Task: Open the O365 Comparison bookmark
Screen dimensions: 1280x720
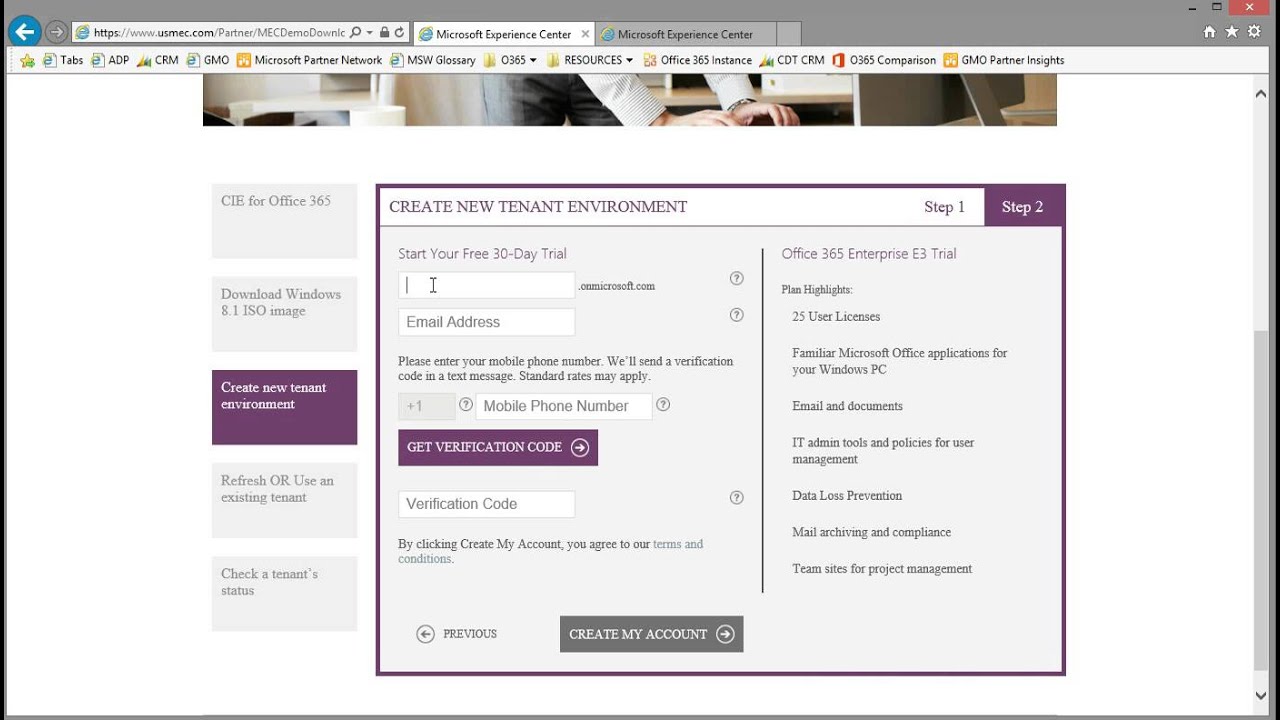Action: coord(884,60)
